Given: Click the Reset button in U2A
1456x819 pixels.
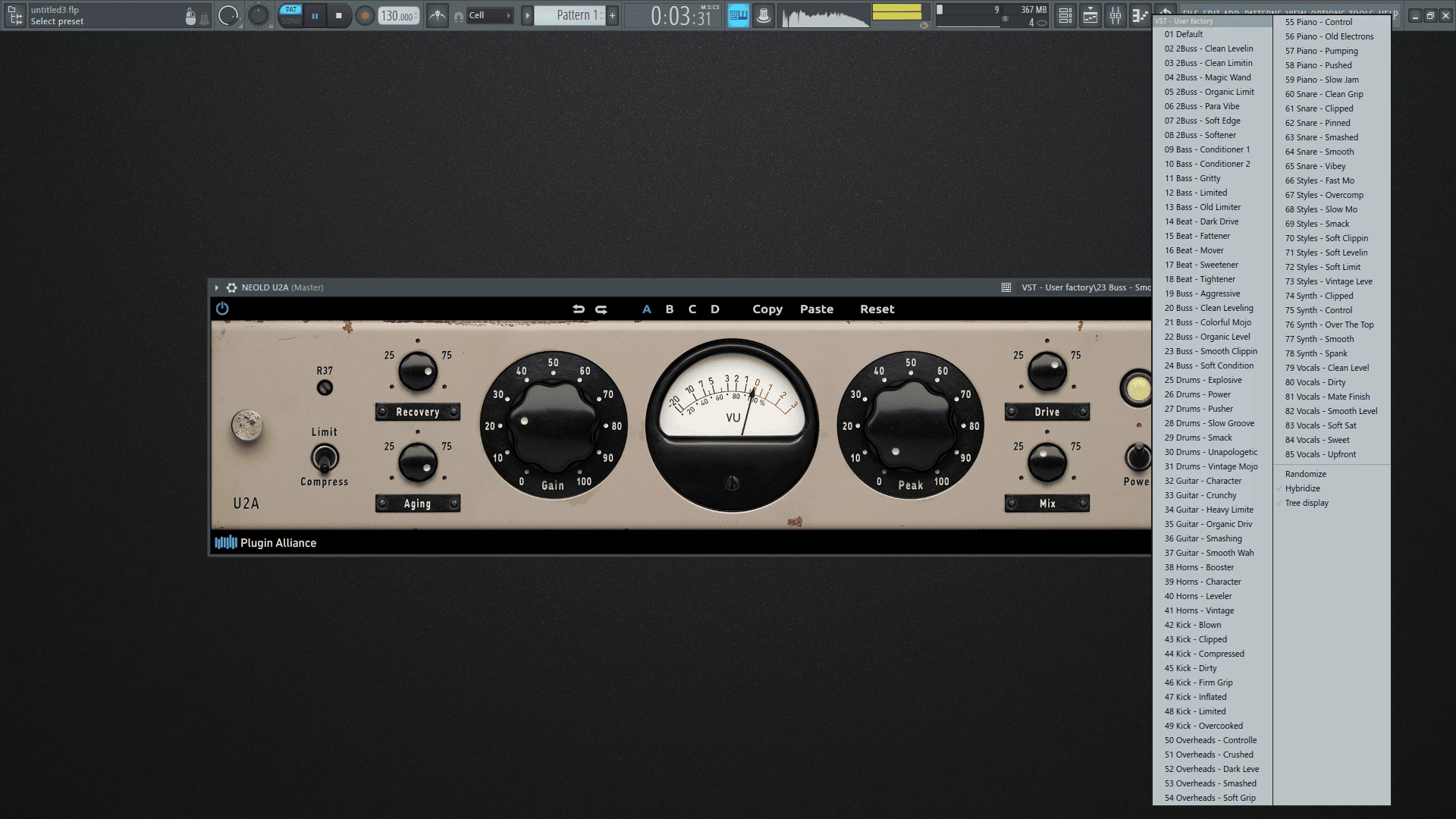Looking at the screenshot, I should pyautogui.click(x=877, y=309).
